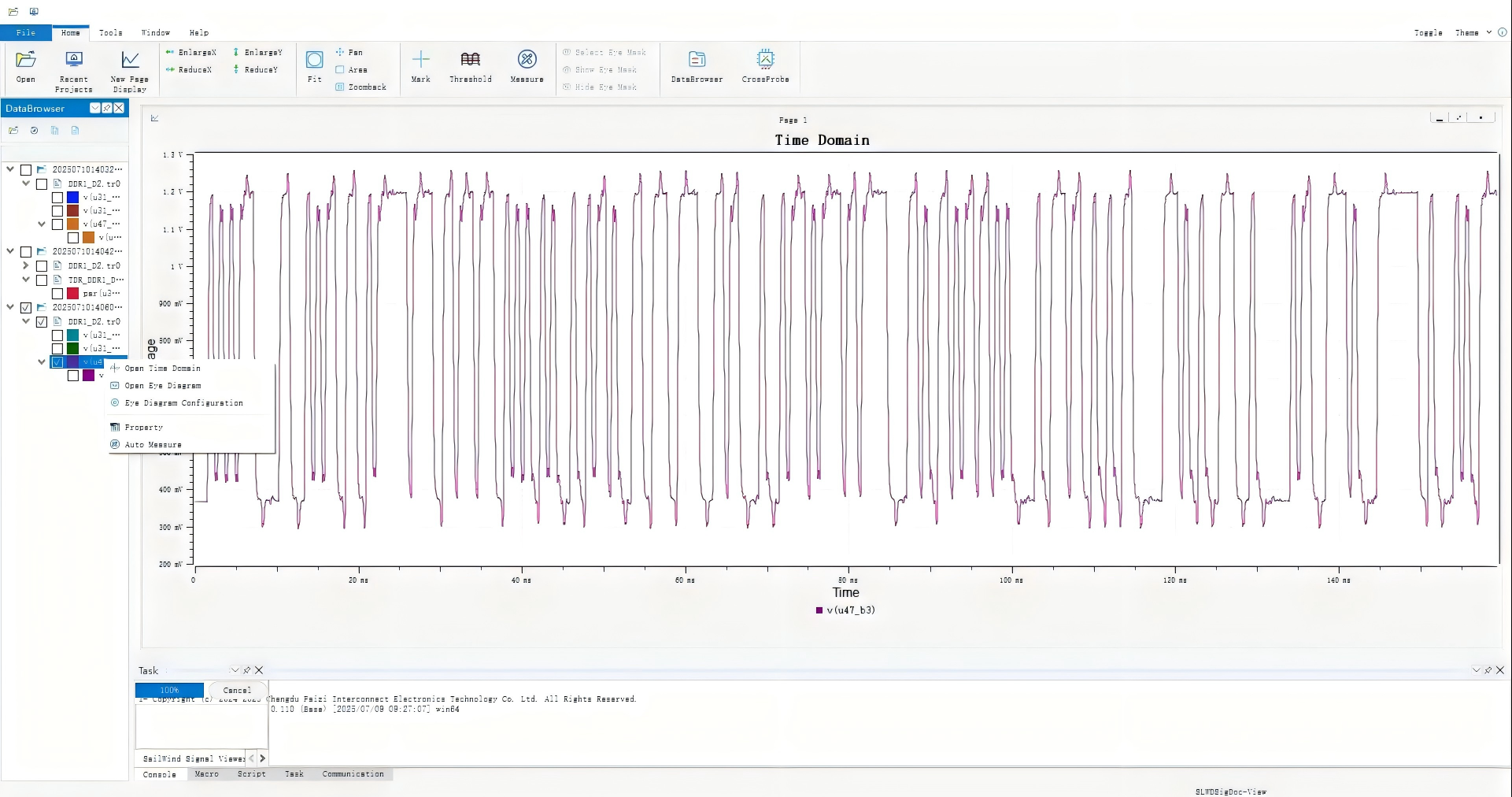1512x797 pixels.
Task: Enable the TDR_DDR1 item checkbox
Action: [42, 280]
